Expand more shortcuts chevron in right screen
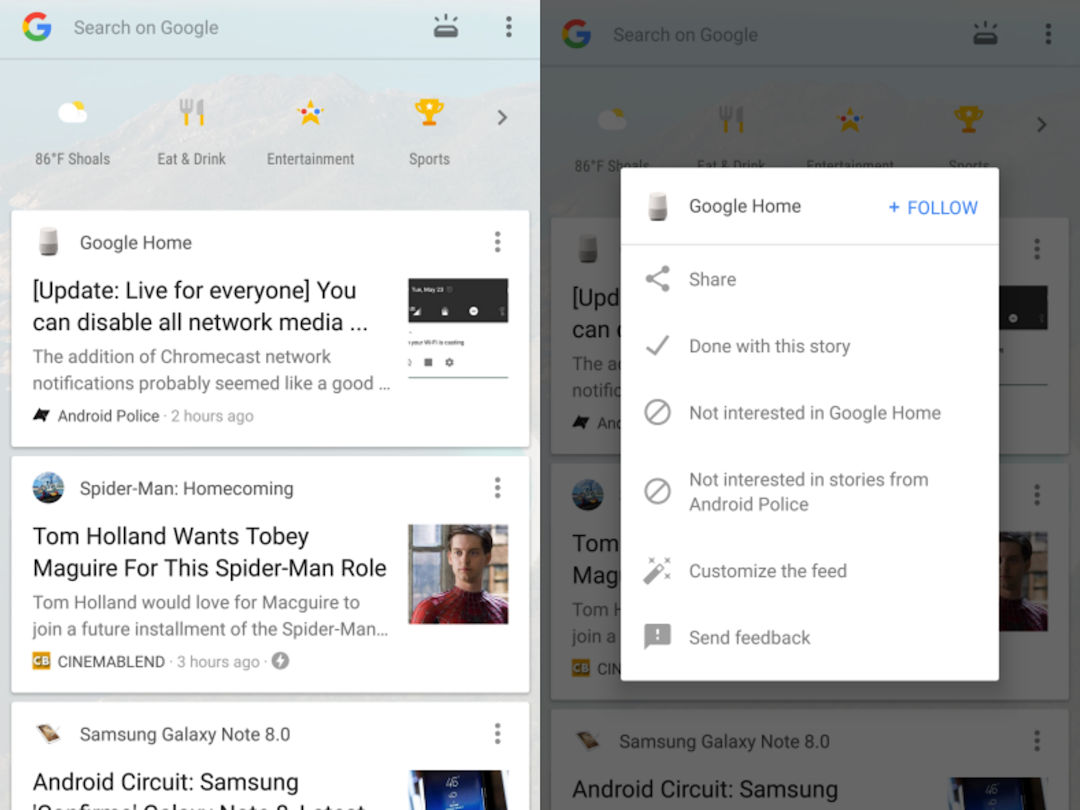 1041,125
